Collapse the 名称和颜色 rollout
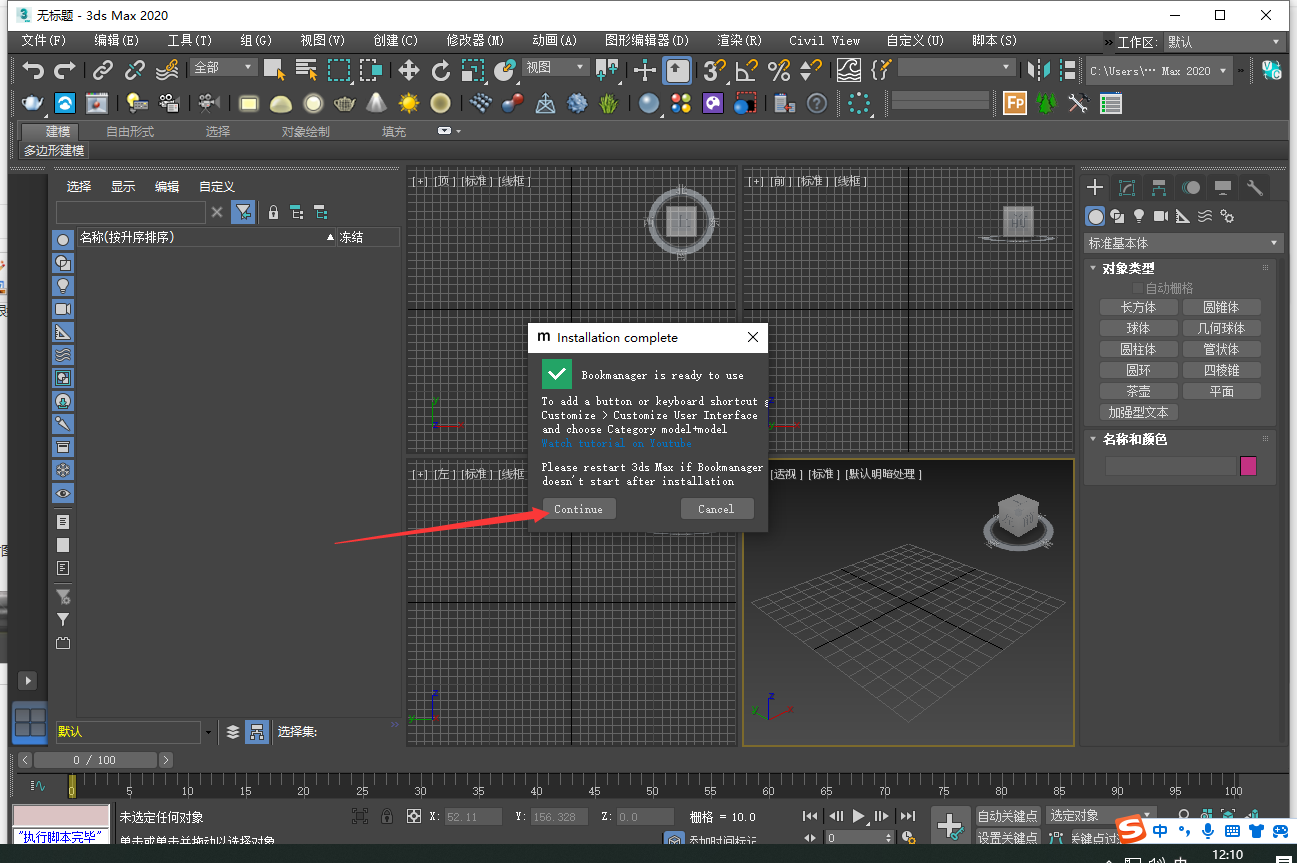This screenshot has width=1297, height=863. click(x=1134, y=439)
